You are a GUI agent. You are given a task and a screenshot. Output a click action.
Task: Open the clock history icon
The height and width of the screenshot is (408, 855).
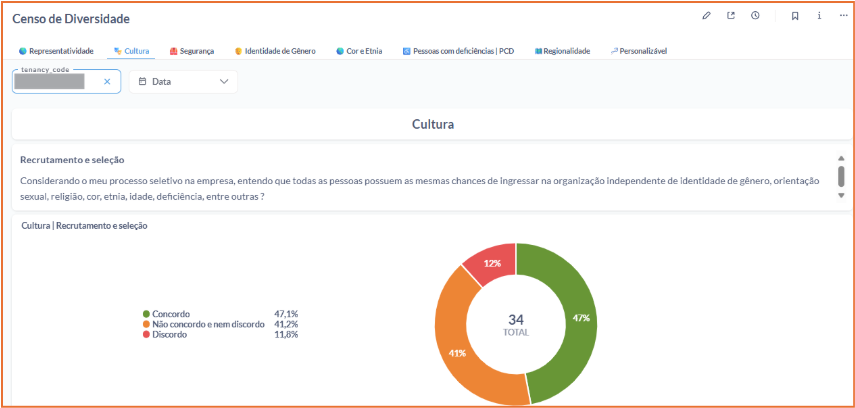(756, 16)
